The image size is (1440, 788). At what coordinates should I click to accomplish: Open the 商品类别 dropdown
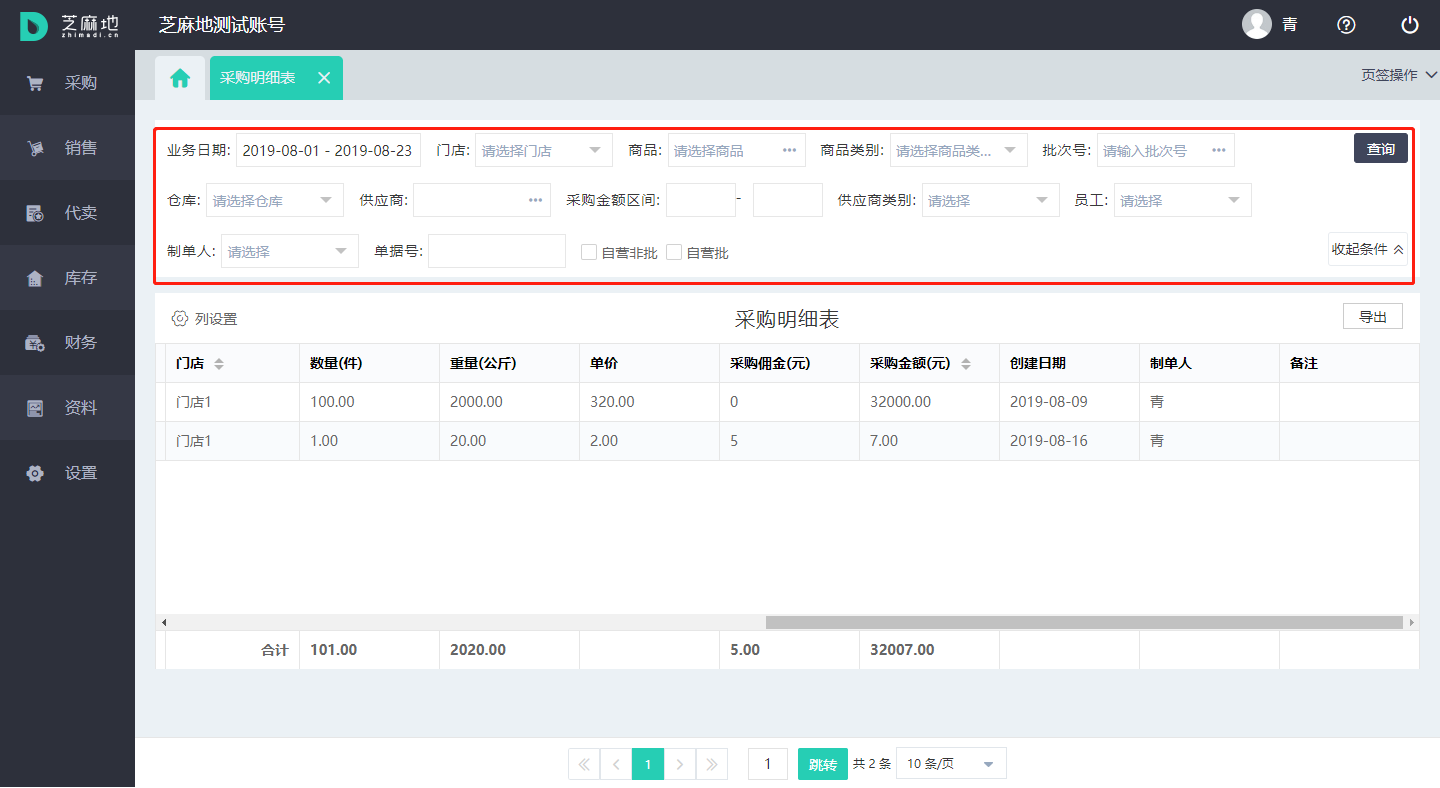pyautogui.click(x=958, y=150)
